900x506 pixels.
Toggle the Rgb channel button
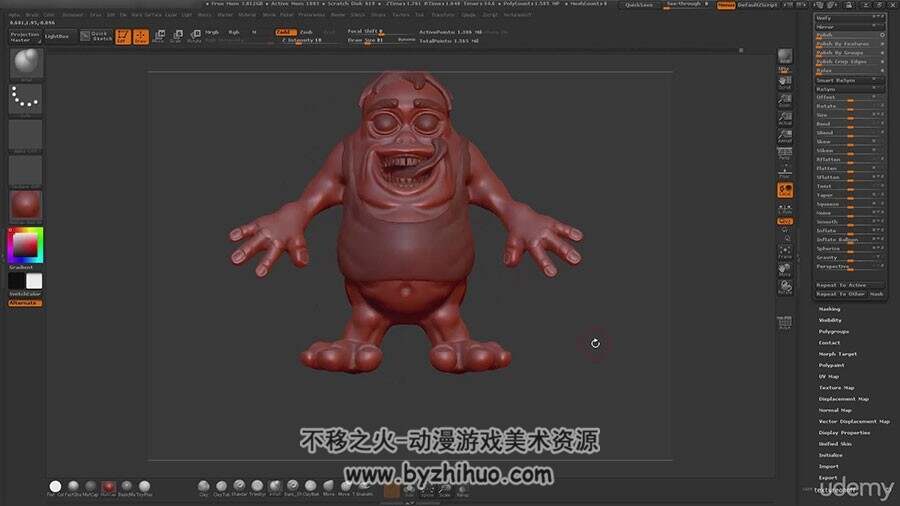234,32
